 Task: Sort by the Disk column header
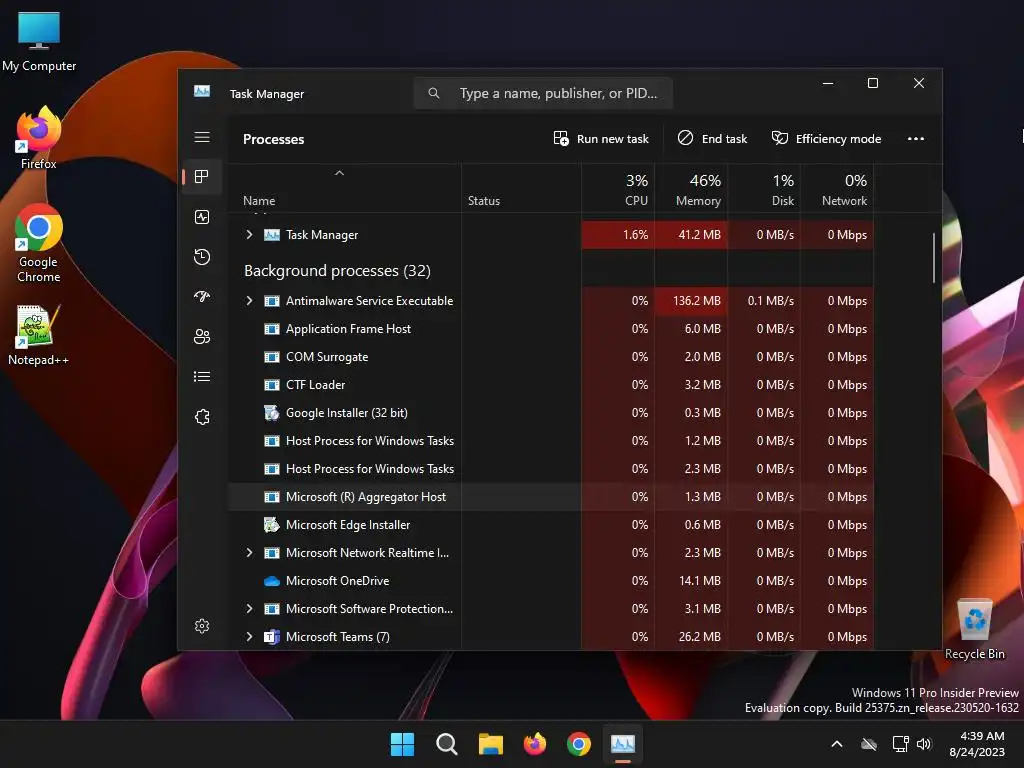point(764,188)
